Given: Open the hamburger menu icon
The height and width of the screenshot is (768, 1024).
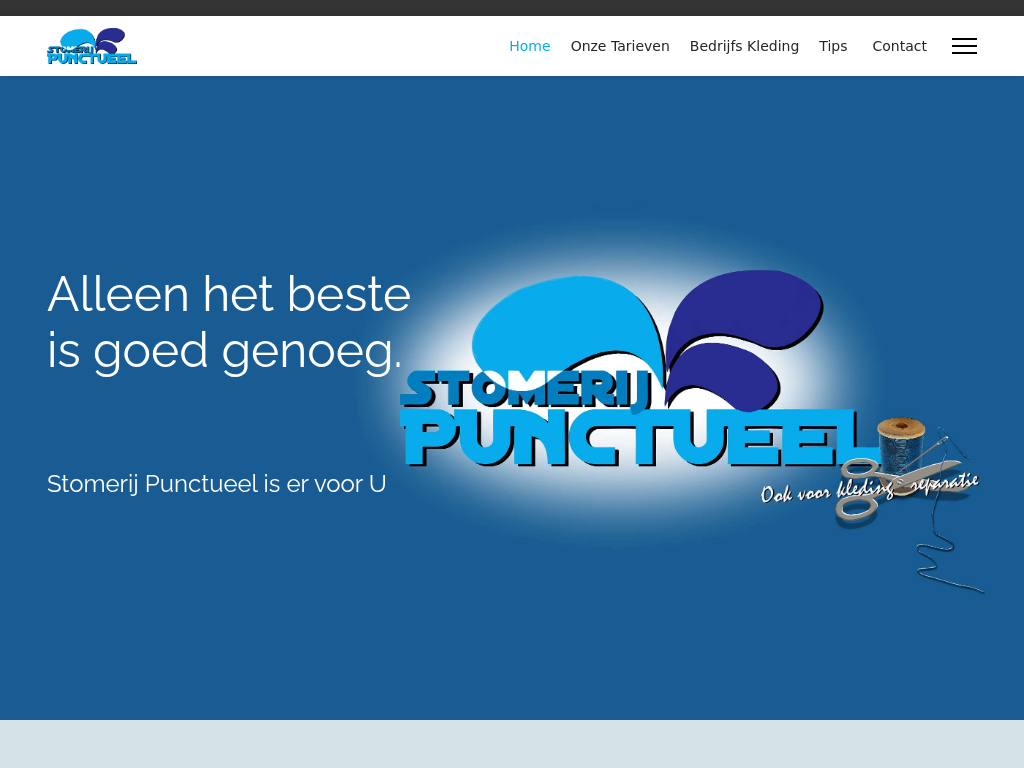Looking at the screenshot, I should 964,46.
